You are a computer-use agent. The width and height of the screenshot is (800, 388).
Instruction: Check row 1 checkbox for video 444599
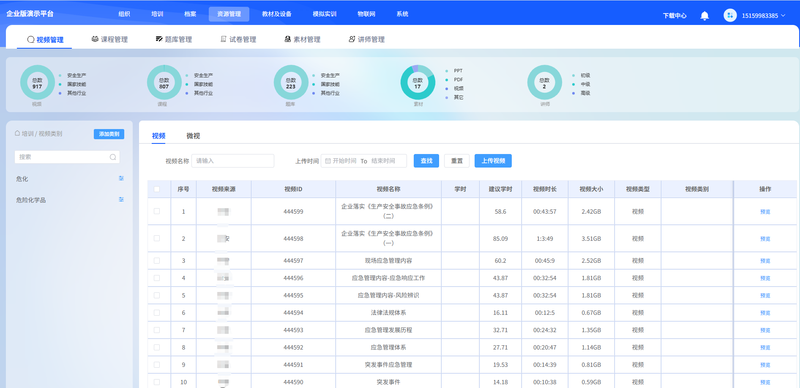pos(157,211)
